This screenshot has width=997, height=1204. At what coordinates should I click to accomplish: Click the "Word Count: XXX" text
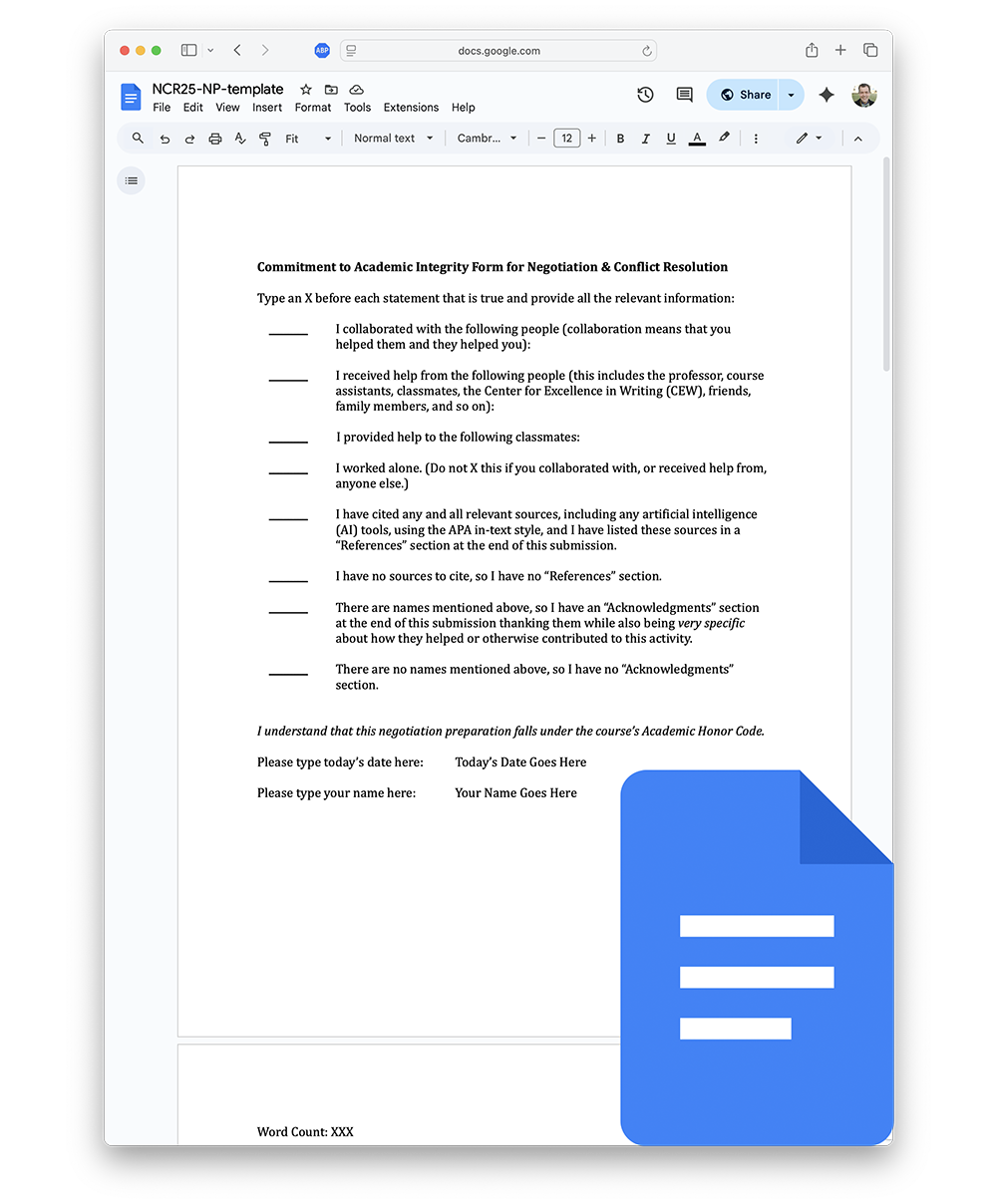pyautogui.click(x=305, y=1132)
